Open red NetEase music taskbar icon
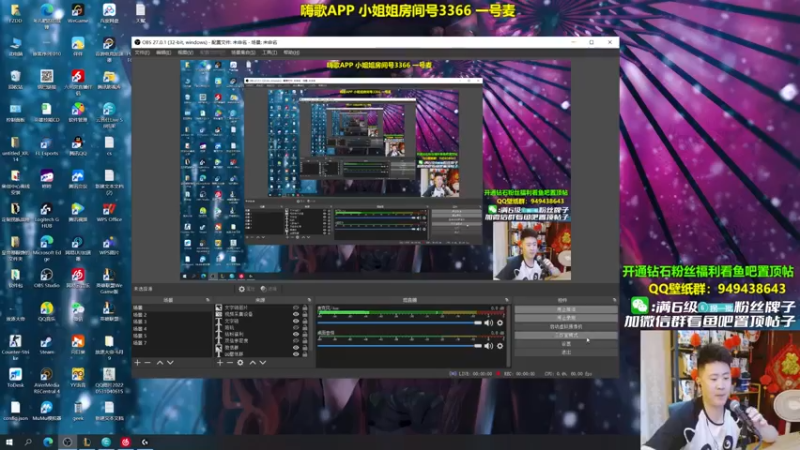This screenshot has width=800, height=450. [x=126, y=442]
